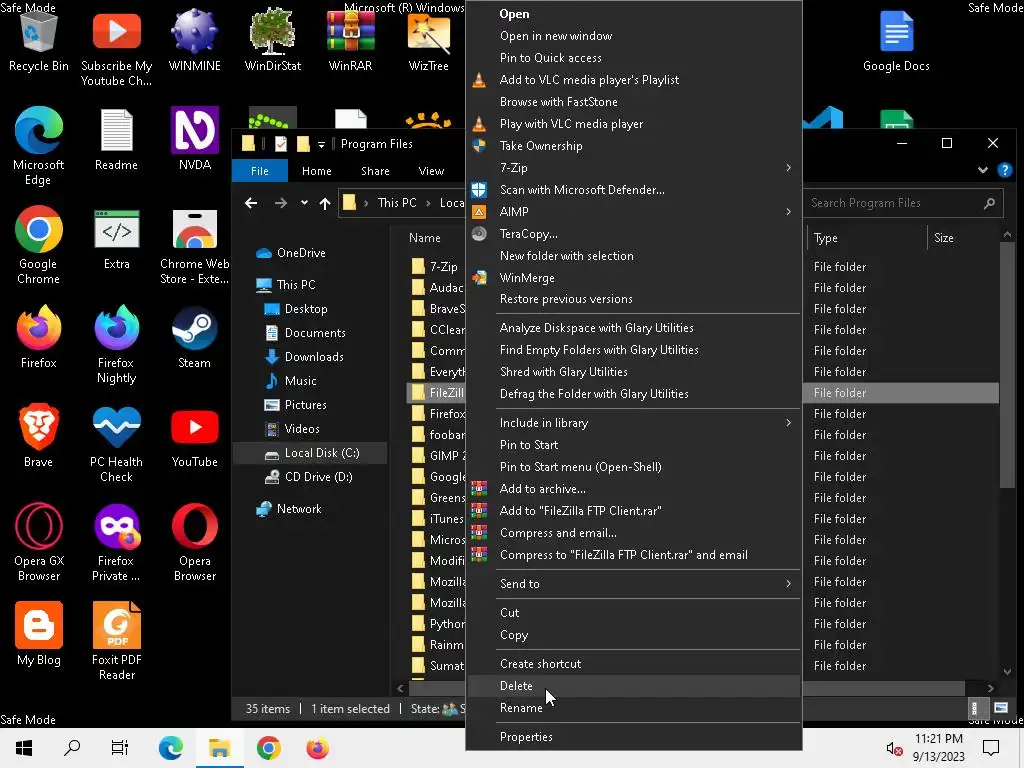Open the notification center icon
This screenshot has height=768, width=1024.
991,748
